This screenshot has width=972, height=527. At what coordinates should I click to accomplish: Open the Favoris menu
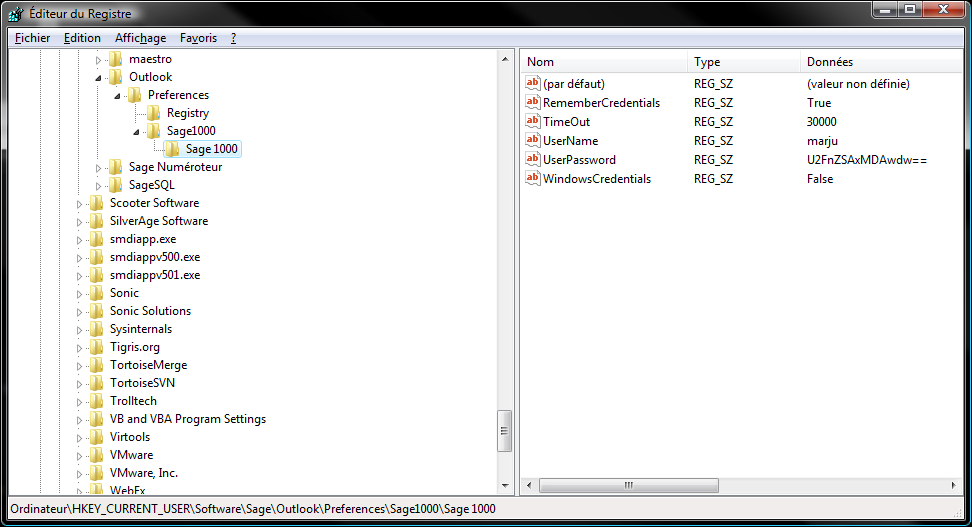tap(198, 38)
